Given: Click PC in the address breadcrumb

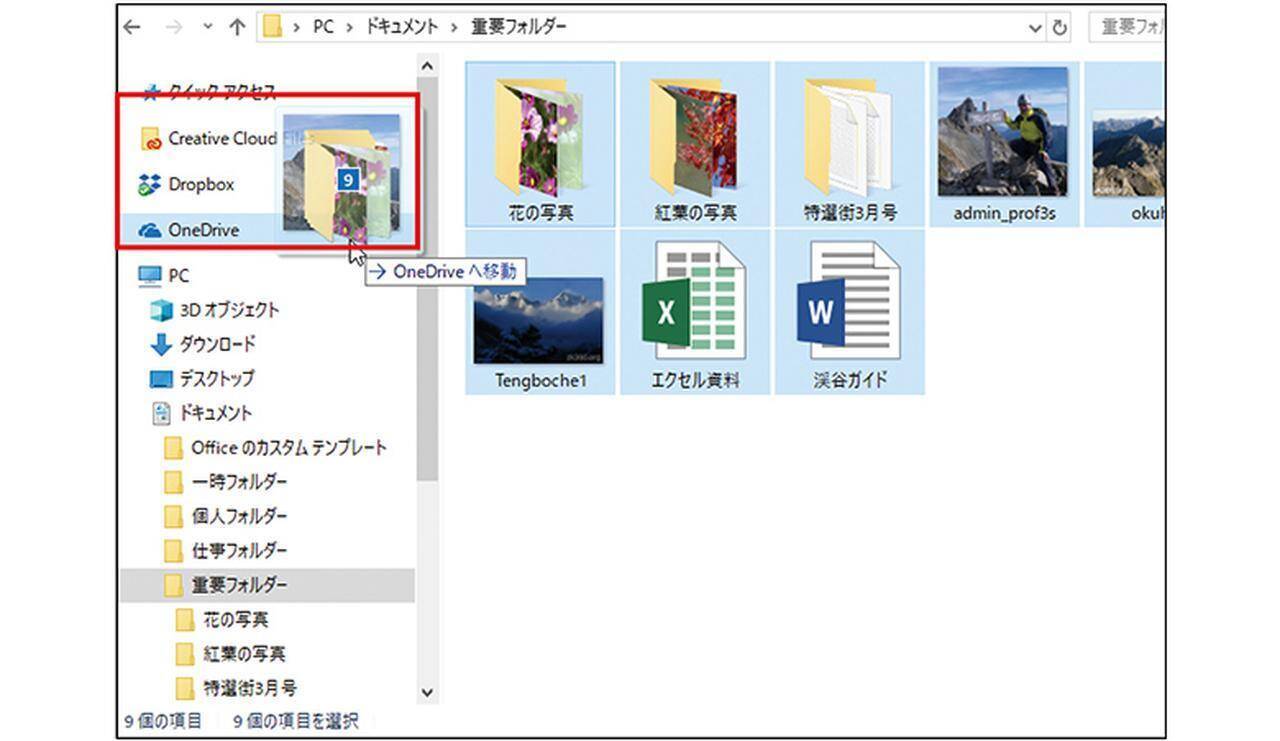Looking at the screenshot, I should (323, 27).
